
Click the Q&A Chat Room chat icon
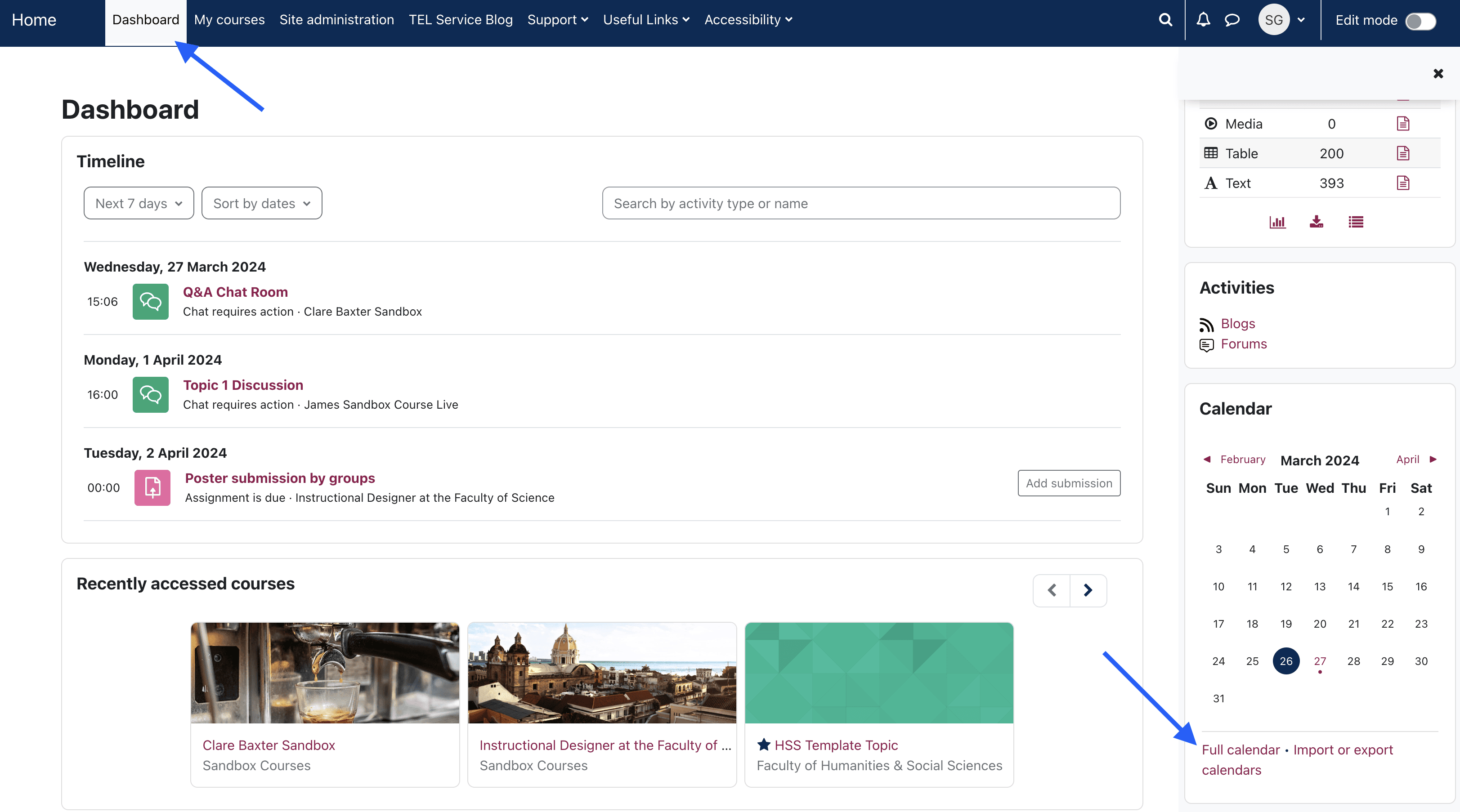(x=150, y=301)
